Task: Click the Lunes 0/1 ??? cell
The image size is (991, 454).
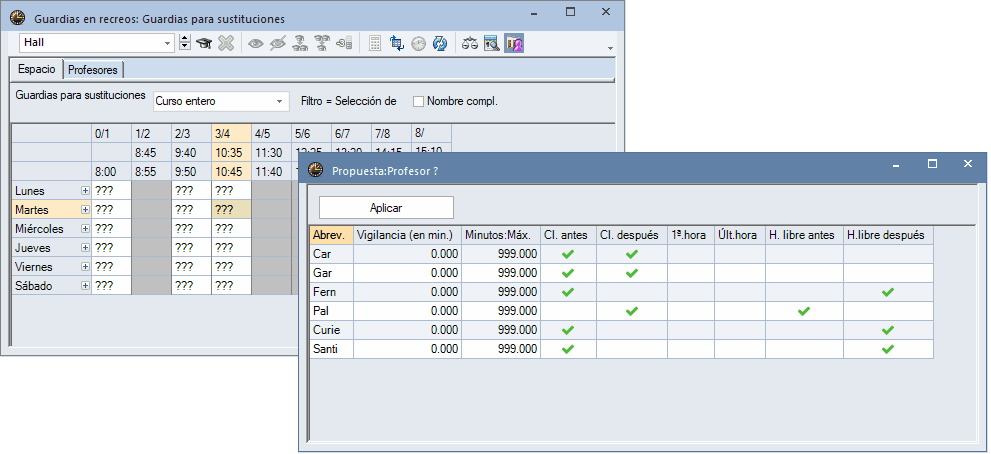Action: (x=111, y=190)
